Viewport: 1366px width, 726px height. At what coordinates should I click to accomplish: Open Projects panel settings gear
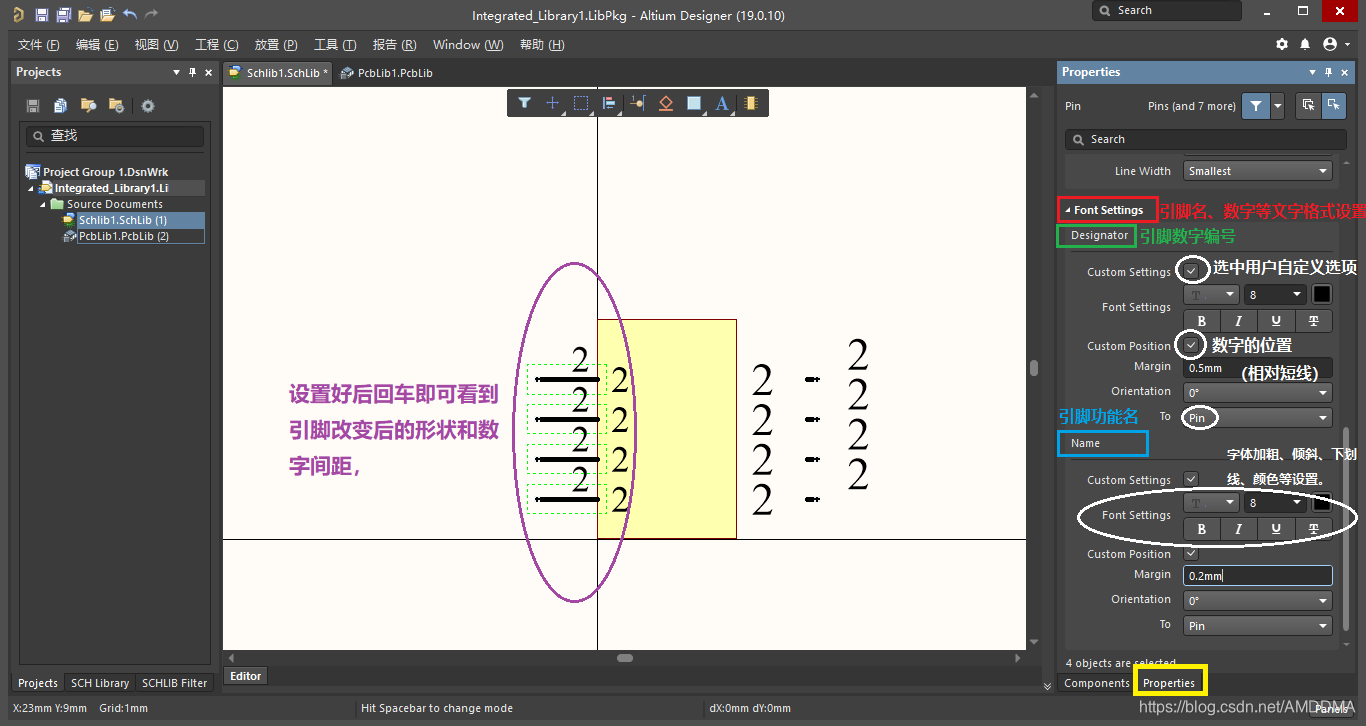point(148,106)
